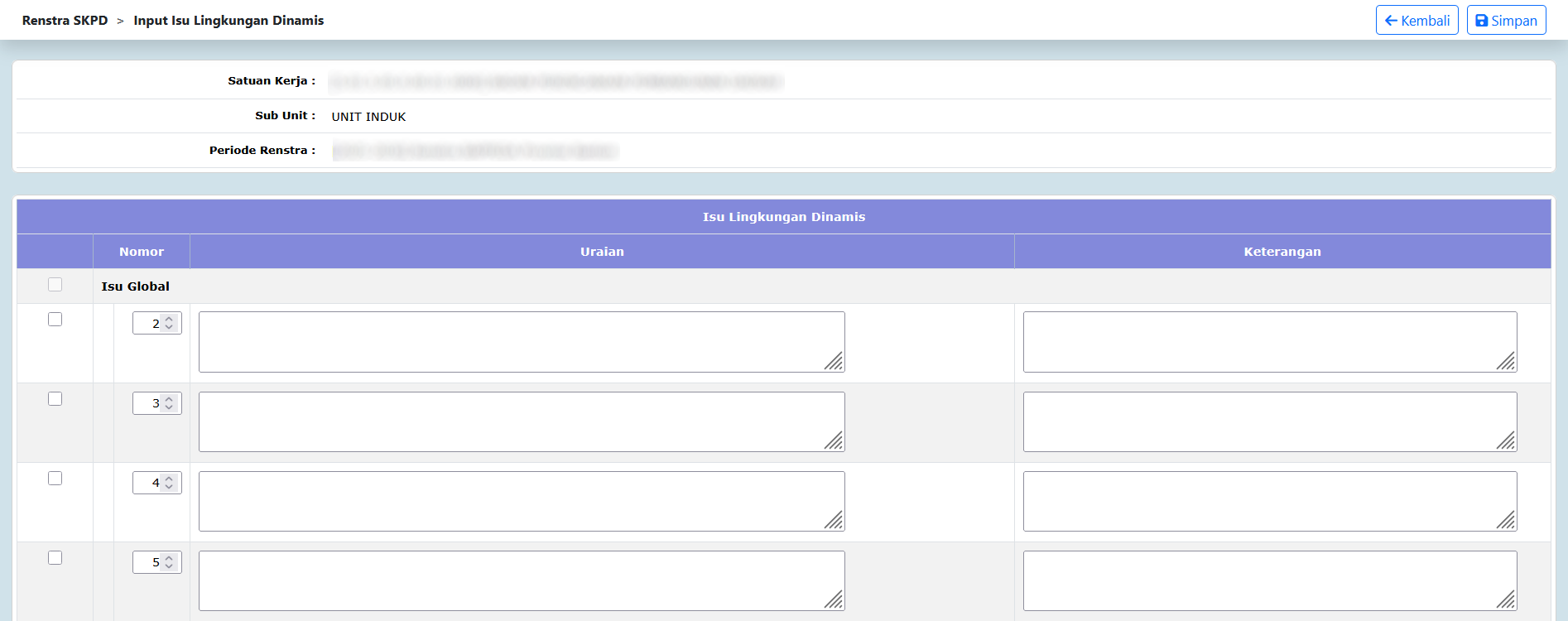The width and height of the screenshot is (1568, 621).
Task: Click the Nomor stepper arrows in row 2
Action: coord(169,323)
